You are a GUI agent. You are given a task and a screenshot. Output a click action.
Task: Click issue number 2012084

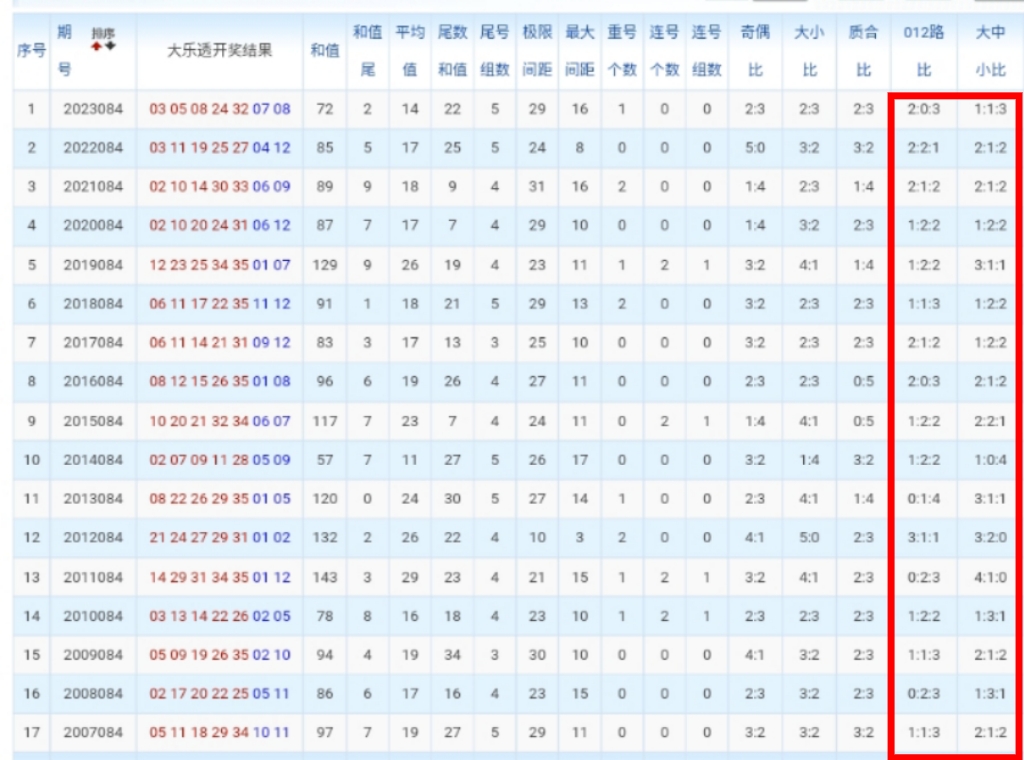pos(93,537)
